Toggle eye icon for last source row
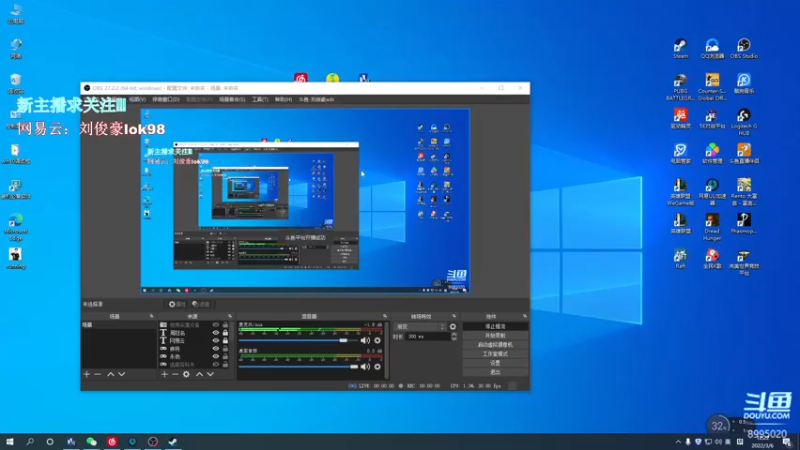The image size is (800, 450). coord(216,364)
